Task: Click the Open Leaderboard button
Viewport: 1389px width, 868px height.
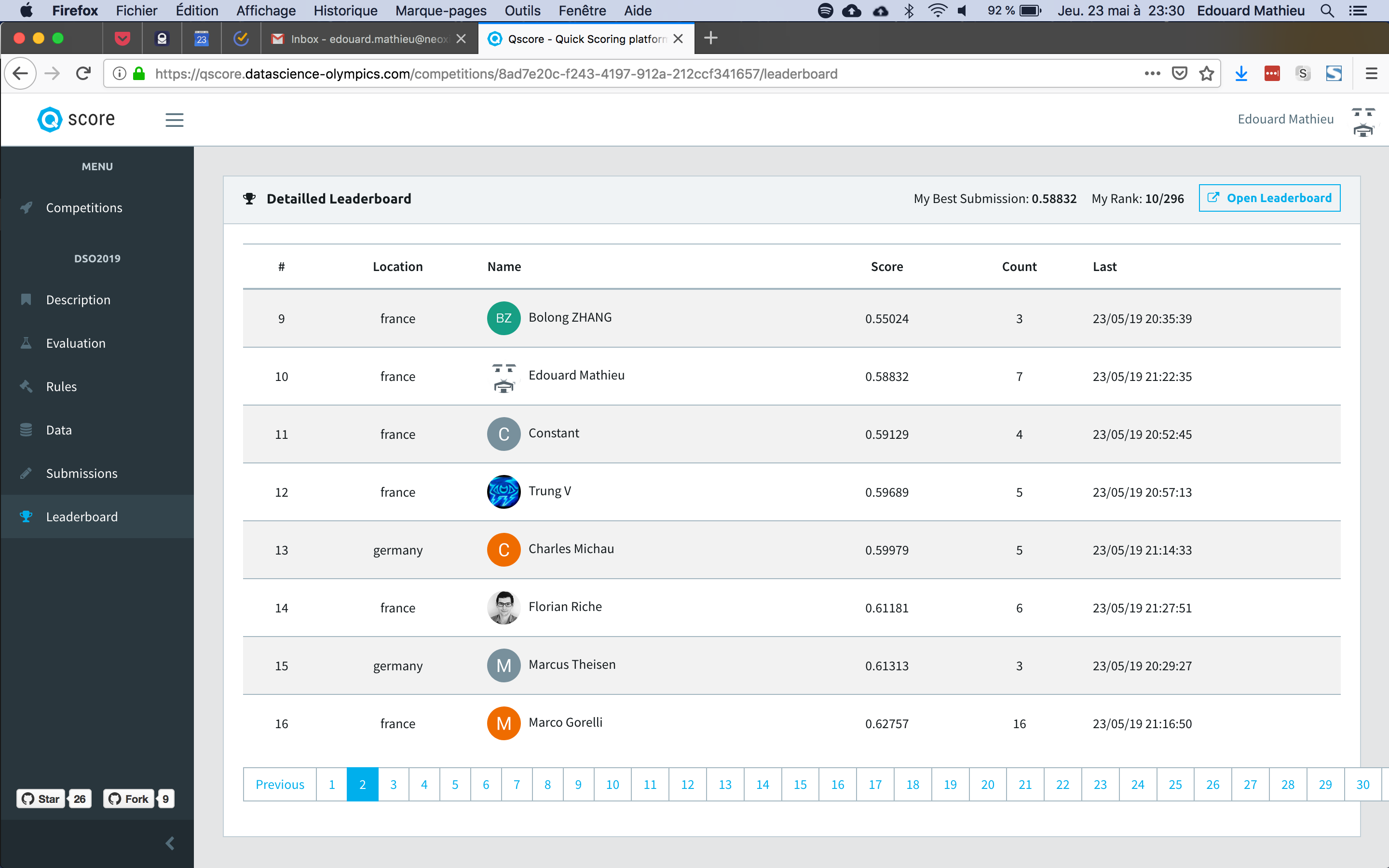Action: pos(1269,198)
